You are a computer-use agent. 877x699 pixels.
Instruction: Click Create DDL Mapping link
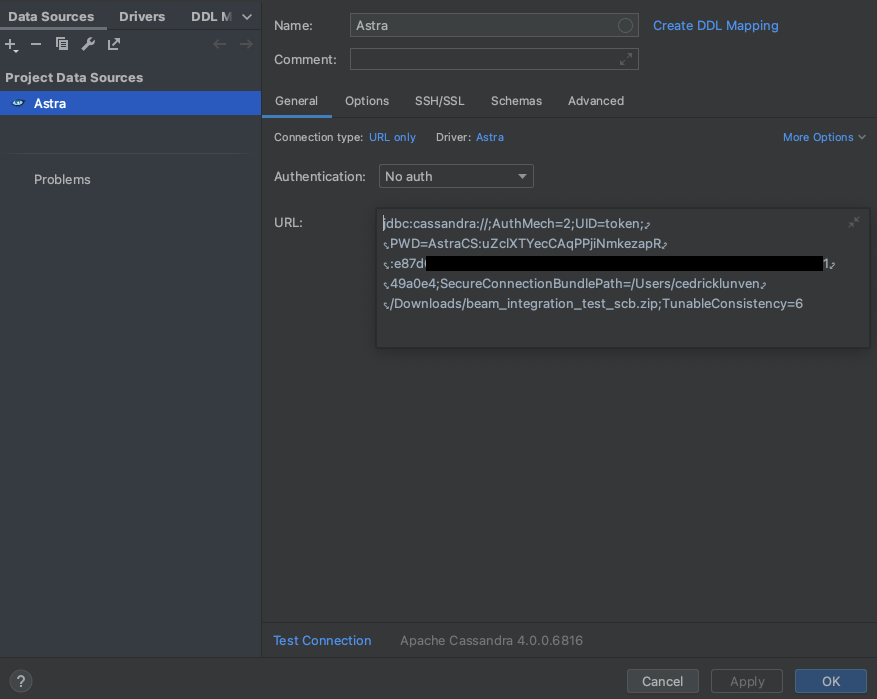coord(715,26)
